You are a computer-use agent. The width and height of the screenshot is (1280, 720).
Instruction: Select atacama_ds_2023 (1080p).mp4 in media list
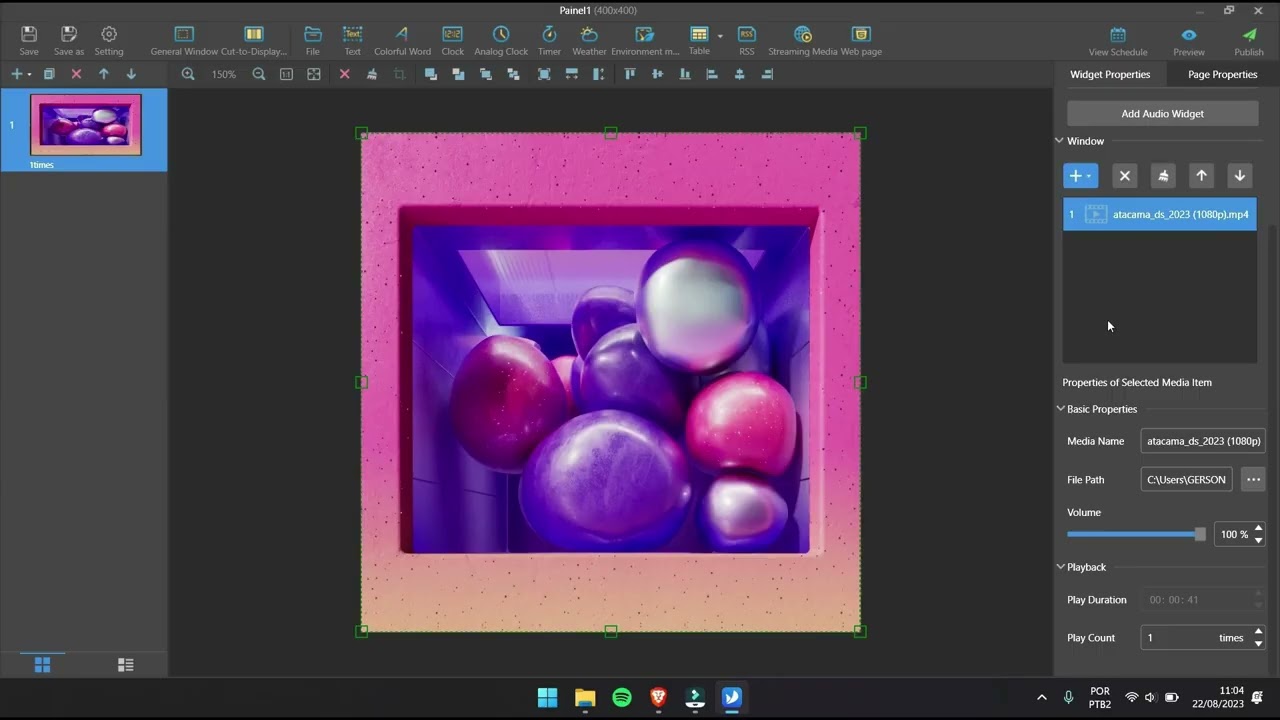click(x=1160, y=214)
